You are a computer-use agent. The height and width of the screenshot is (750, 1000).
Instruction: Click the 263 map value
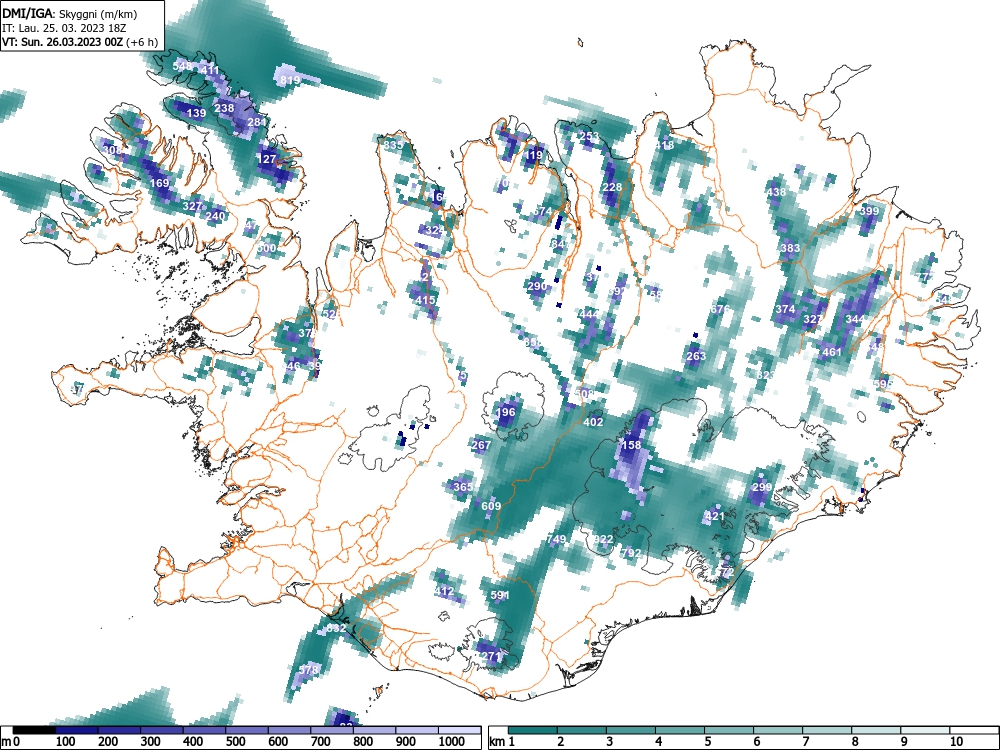click(696, 356)
